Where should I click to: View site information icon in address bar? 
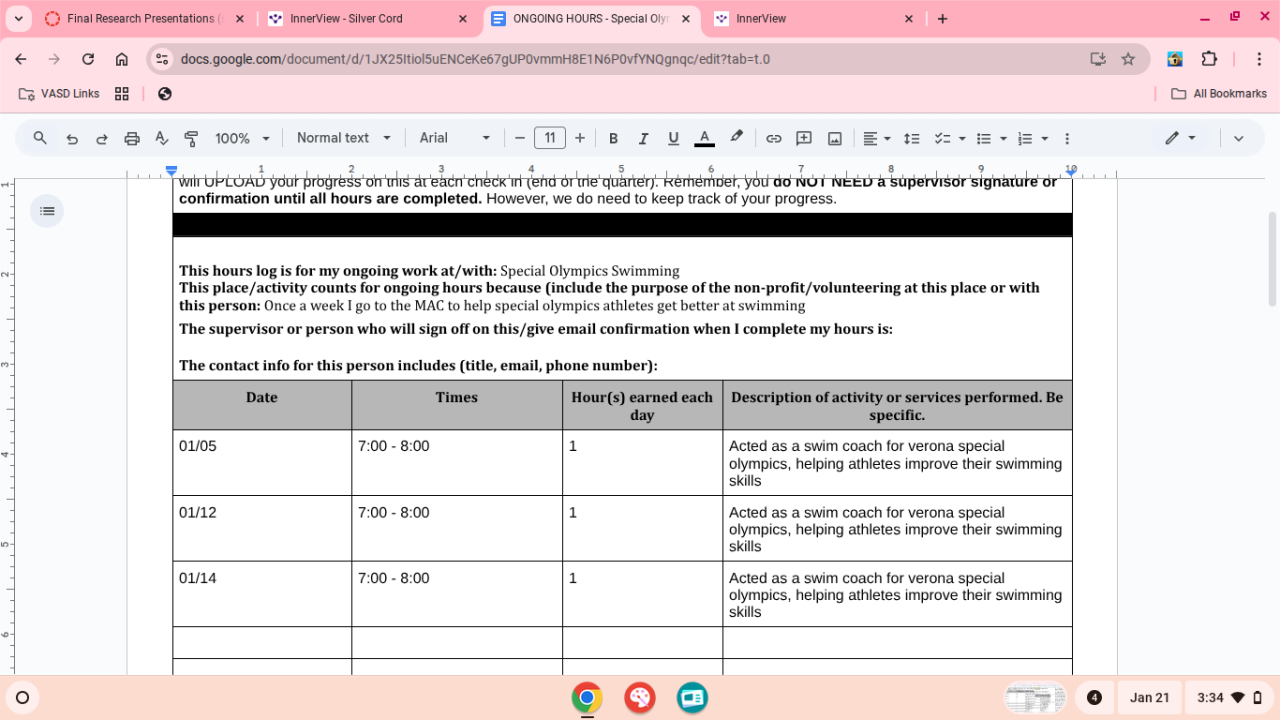pyautogui.click(x=162, y=59)
